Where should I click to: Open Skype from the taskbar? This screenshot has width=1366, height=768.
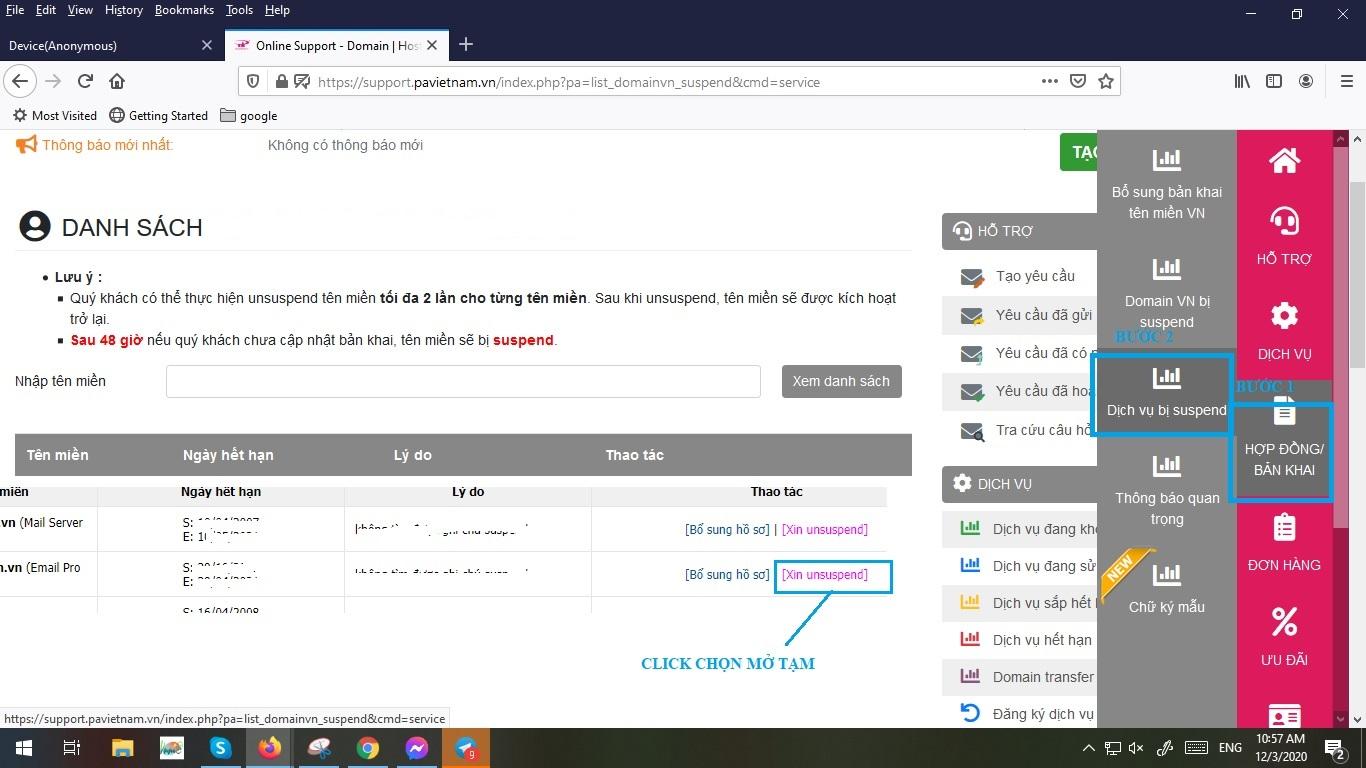[220, 748]
